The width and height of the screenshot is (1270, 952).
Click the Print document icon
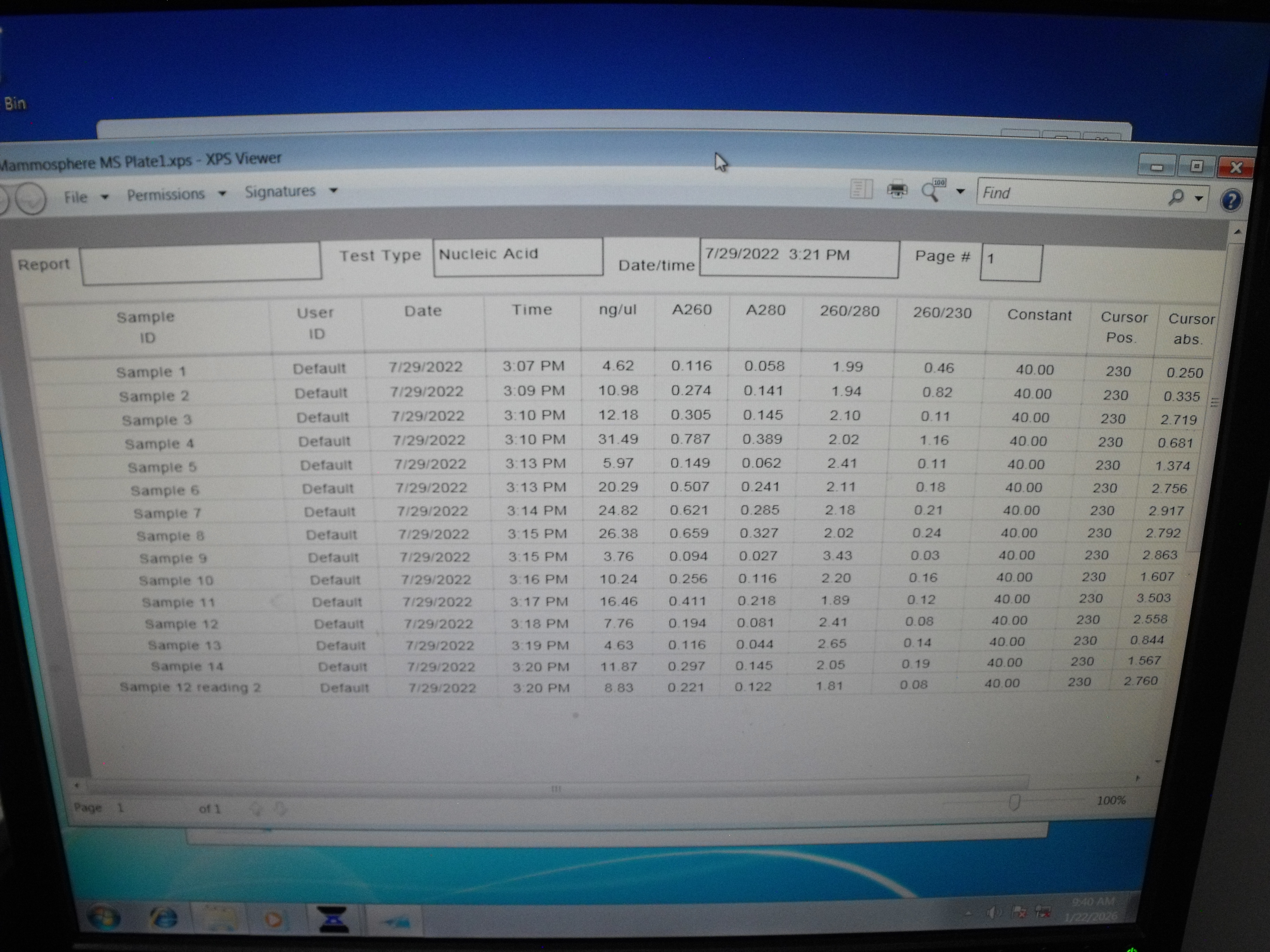(897, 190)
